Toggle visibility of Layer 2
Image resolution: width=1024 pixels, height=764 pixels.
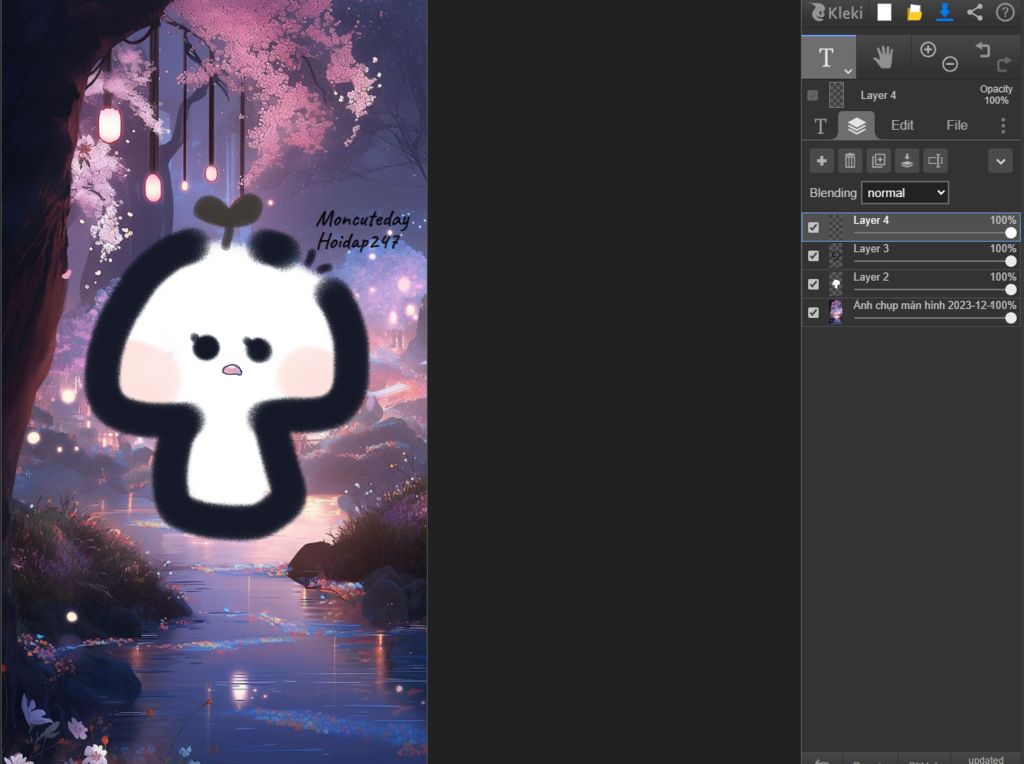coord(813,284)
